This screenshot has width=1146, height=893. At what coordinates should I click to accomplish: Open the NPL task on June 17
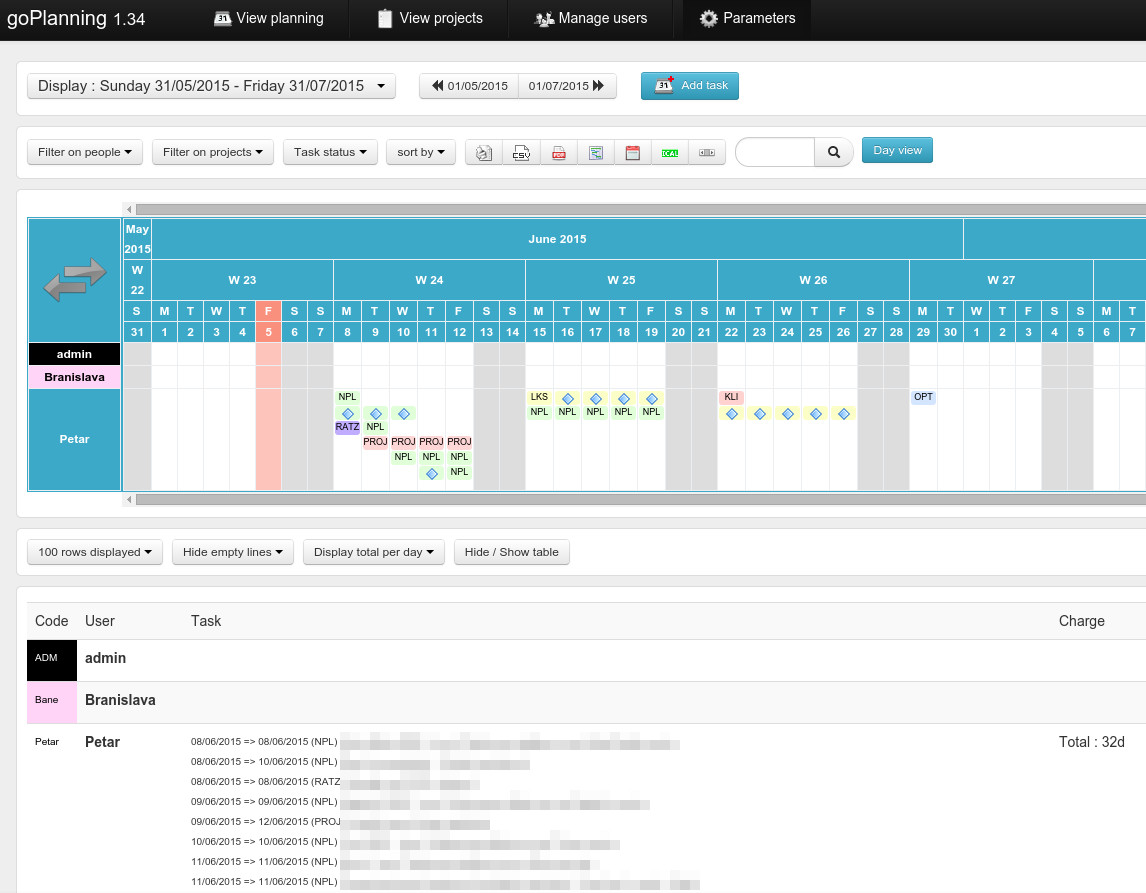tap(595, 411)
